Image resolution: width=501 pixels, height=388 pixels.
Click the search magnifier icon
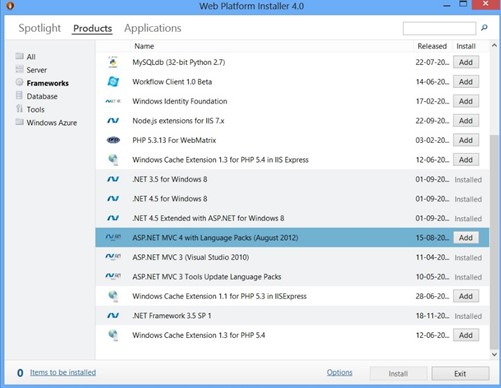(x=484, y=28)
